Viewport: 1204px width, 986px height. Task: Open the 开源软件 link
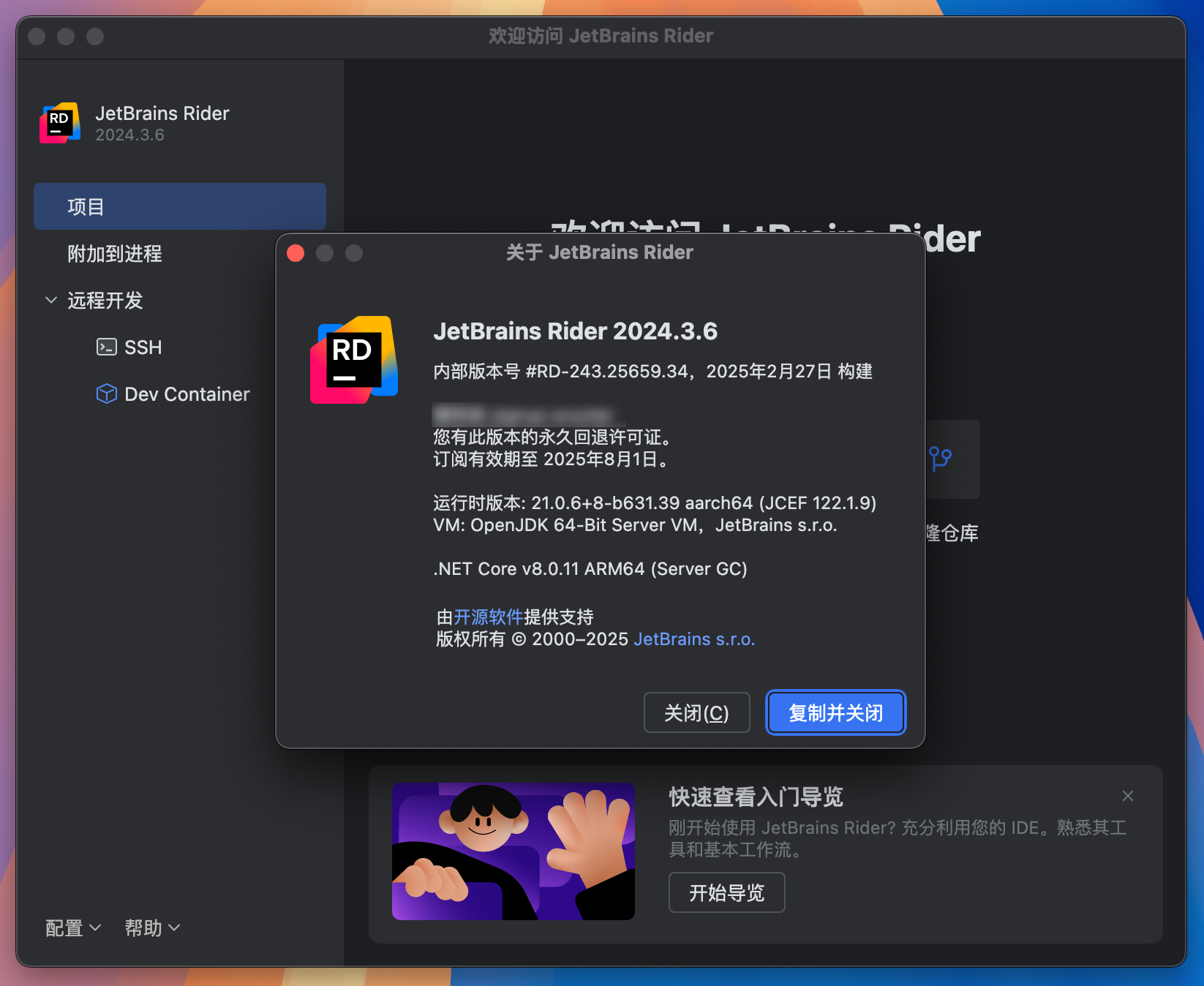[x=488, y=617]
